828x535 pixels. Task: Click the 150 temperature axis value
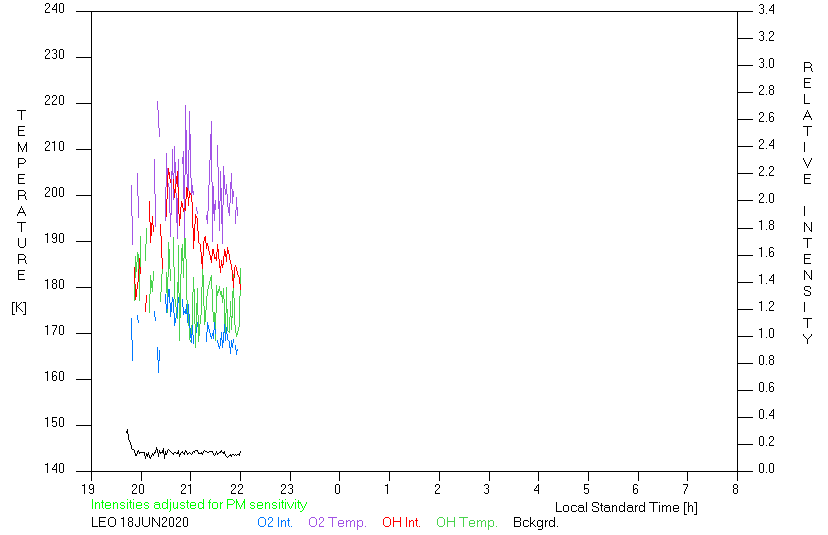click(x=54, y=423)
